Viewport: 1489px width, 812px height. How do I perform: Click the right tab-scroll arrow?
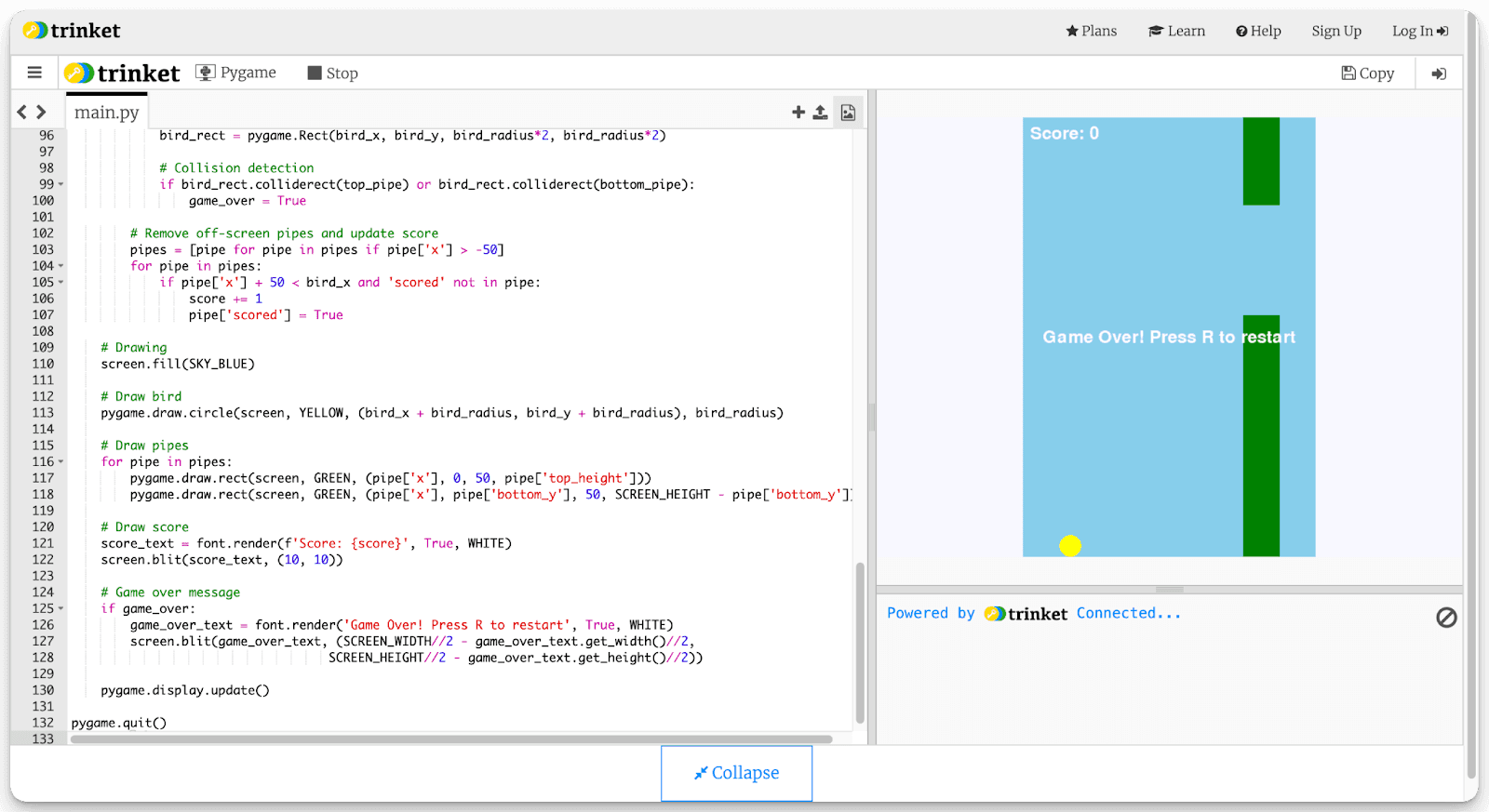41,113
